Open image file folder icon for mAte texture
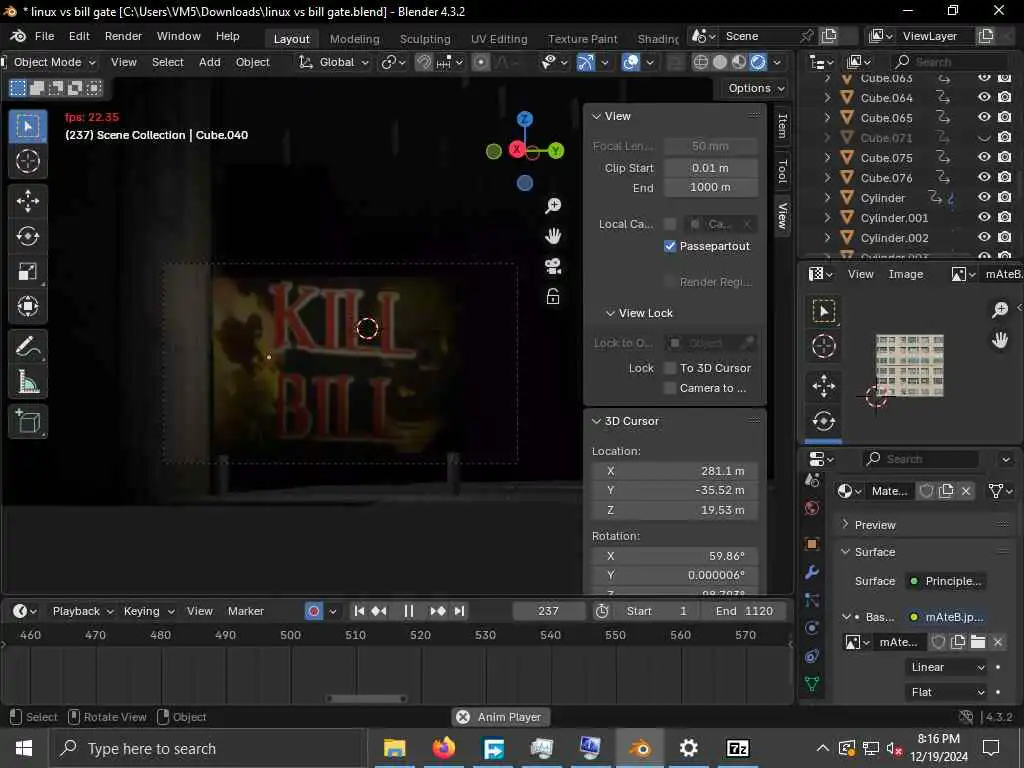Image resolution: width=1024 pixels, height=768 pixels. [x=978, y=642]
